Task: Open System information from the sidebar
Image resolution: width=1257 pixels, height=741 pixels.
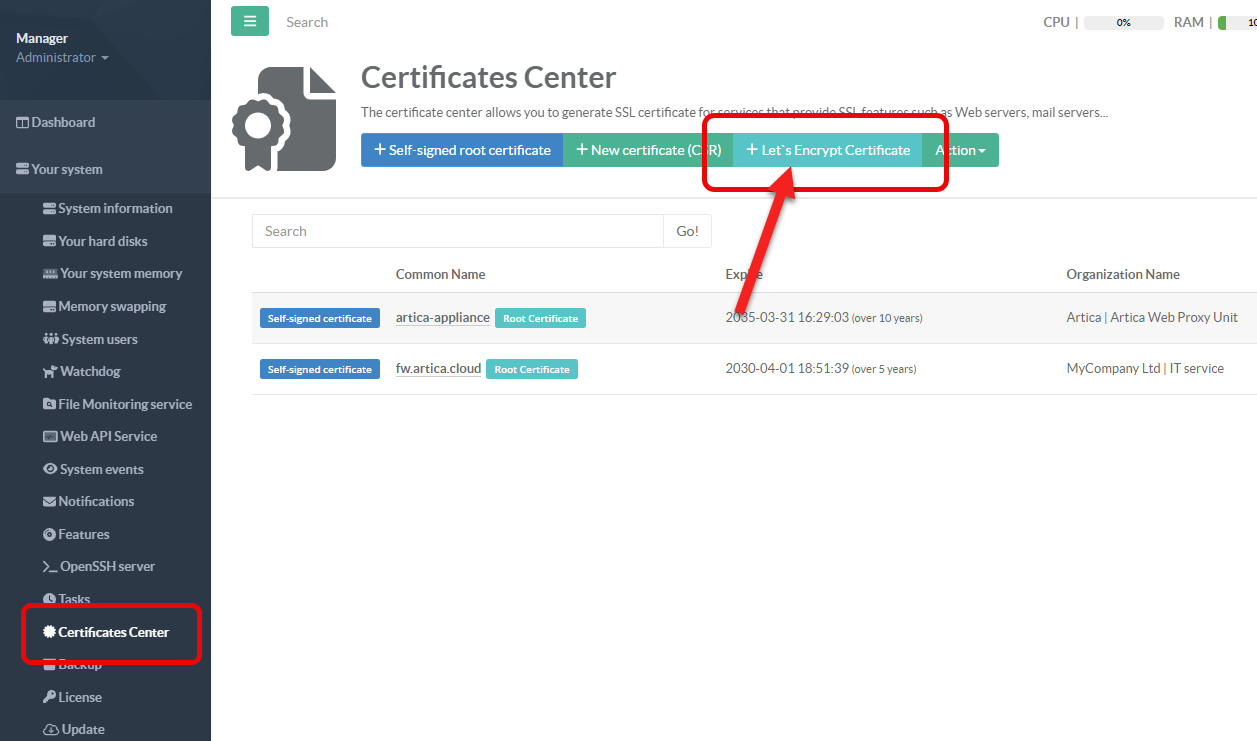Action: (114, 208)
